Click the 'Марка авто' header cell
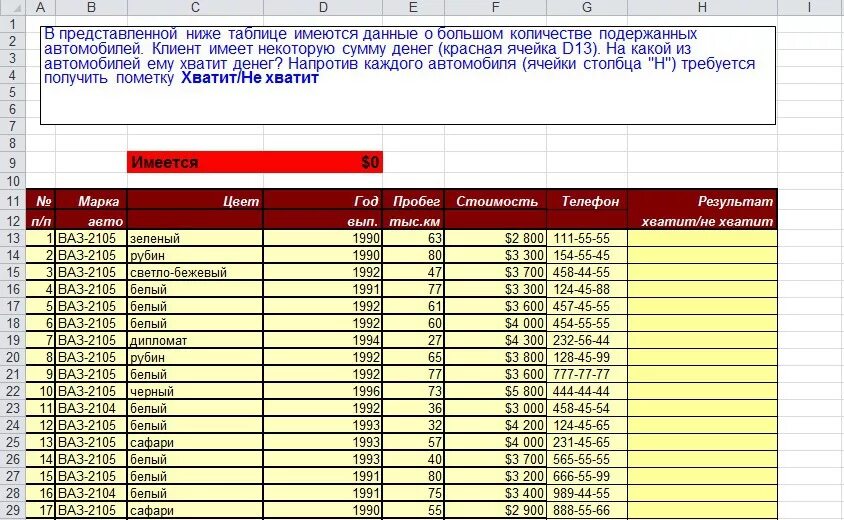 91,210
